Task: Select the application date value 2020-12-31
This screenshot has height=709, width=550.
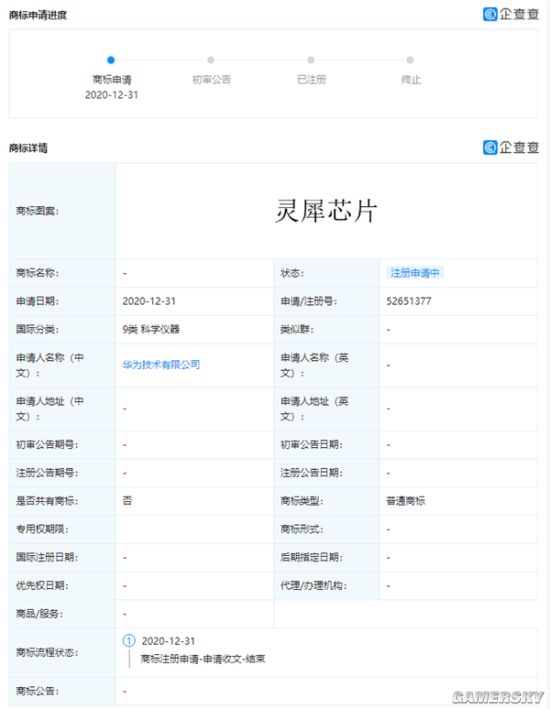Action: point(149,301)
